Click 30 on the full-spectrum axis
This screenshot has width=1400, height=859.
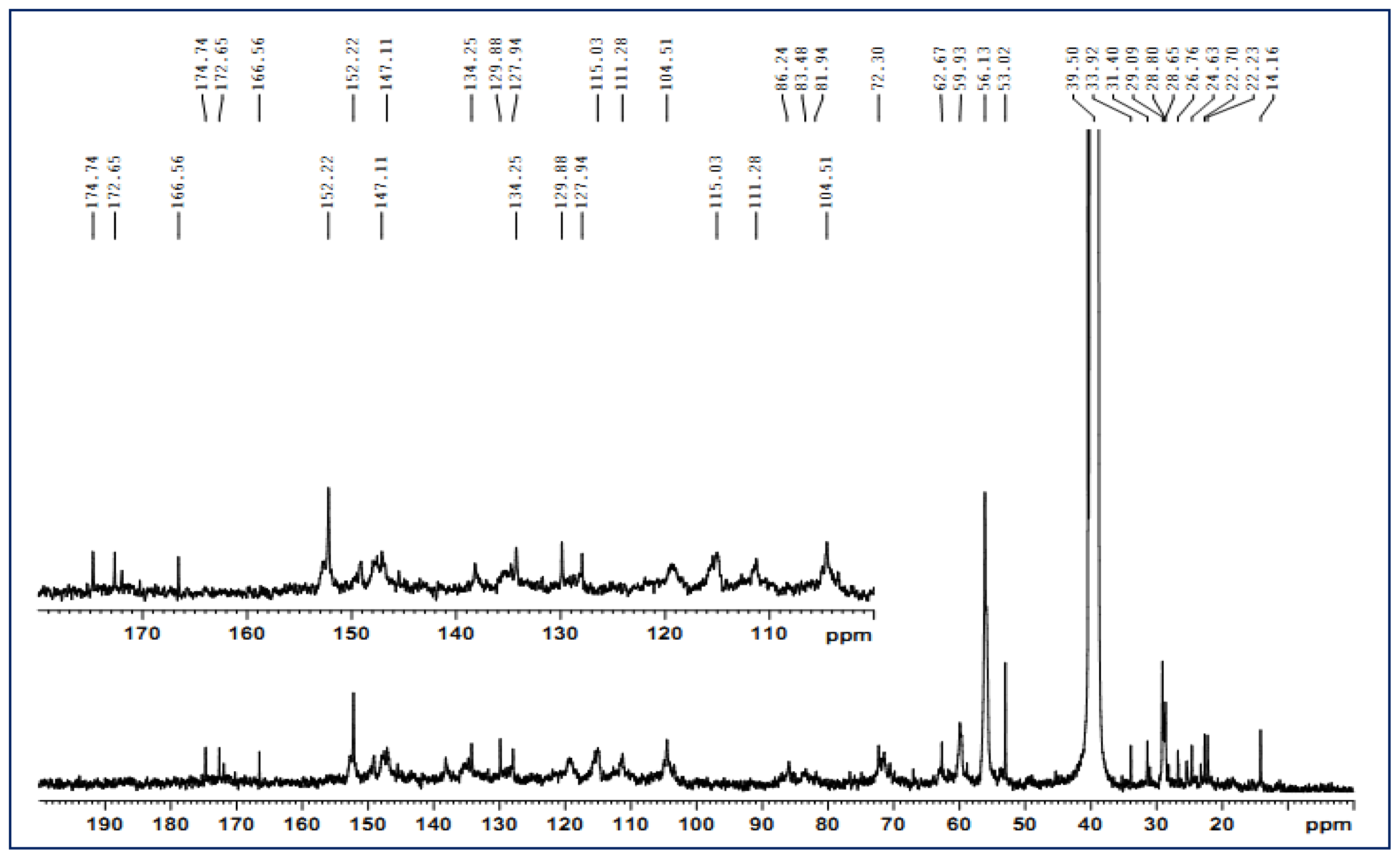1156,824
